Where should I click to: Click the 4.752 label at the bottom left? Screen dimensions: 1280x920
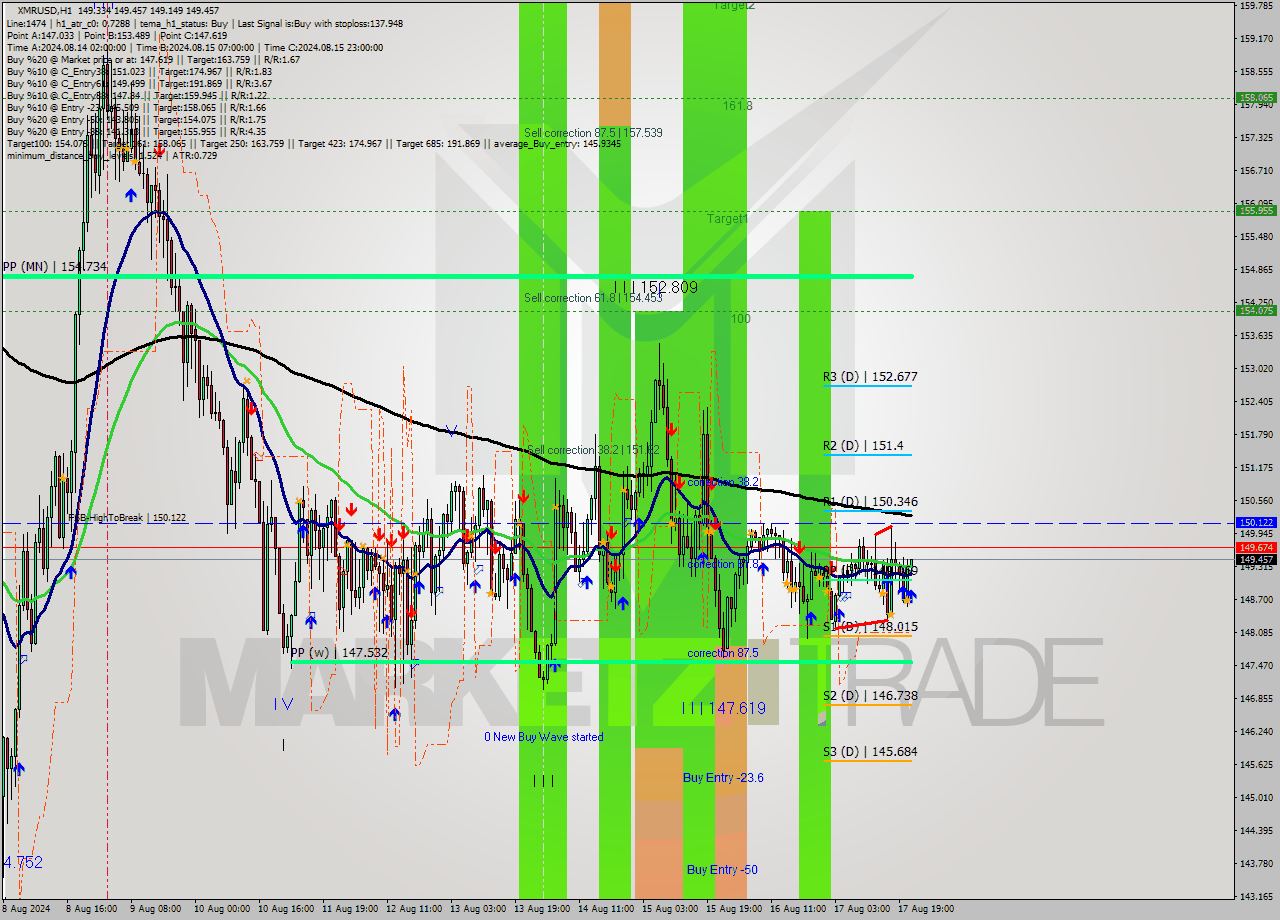tap(23, 862)
